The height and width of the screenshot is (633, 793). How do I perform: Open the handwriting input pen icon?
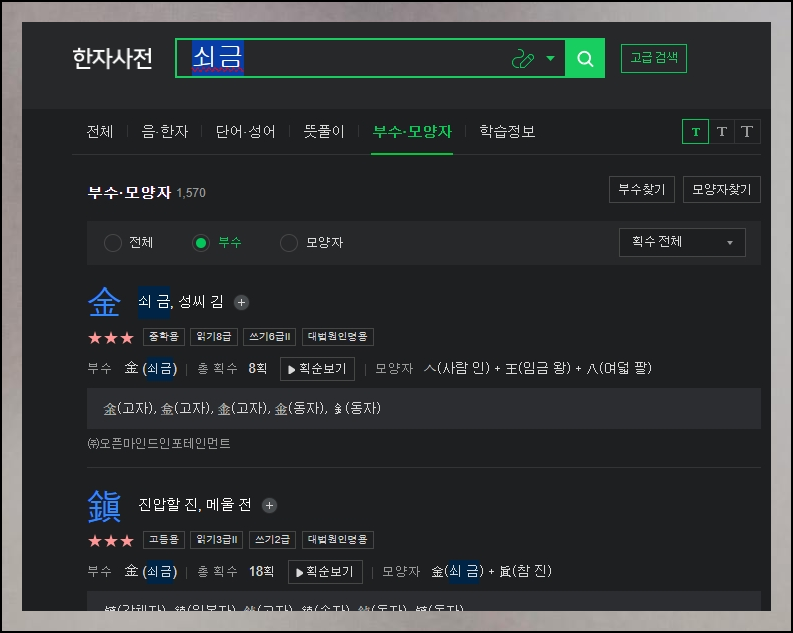(x=522, y=59)
